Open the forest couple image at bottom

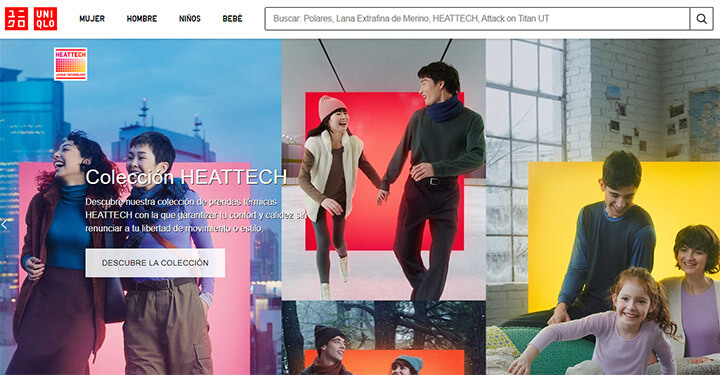[383, 338]
